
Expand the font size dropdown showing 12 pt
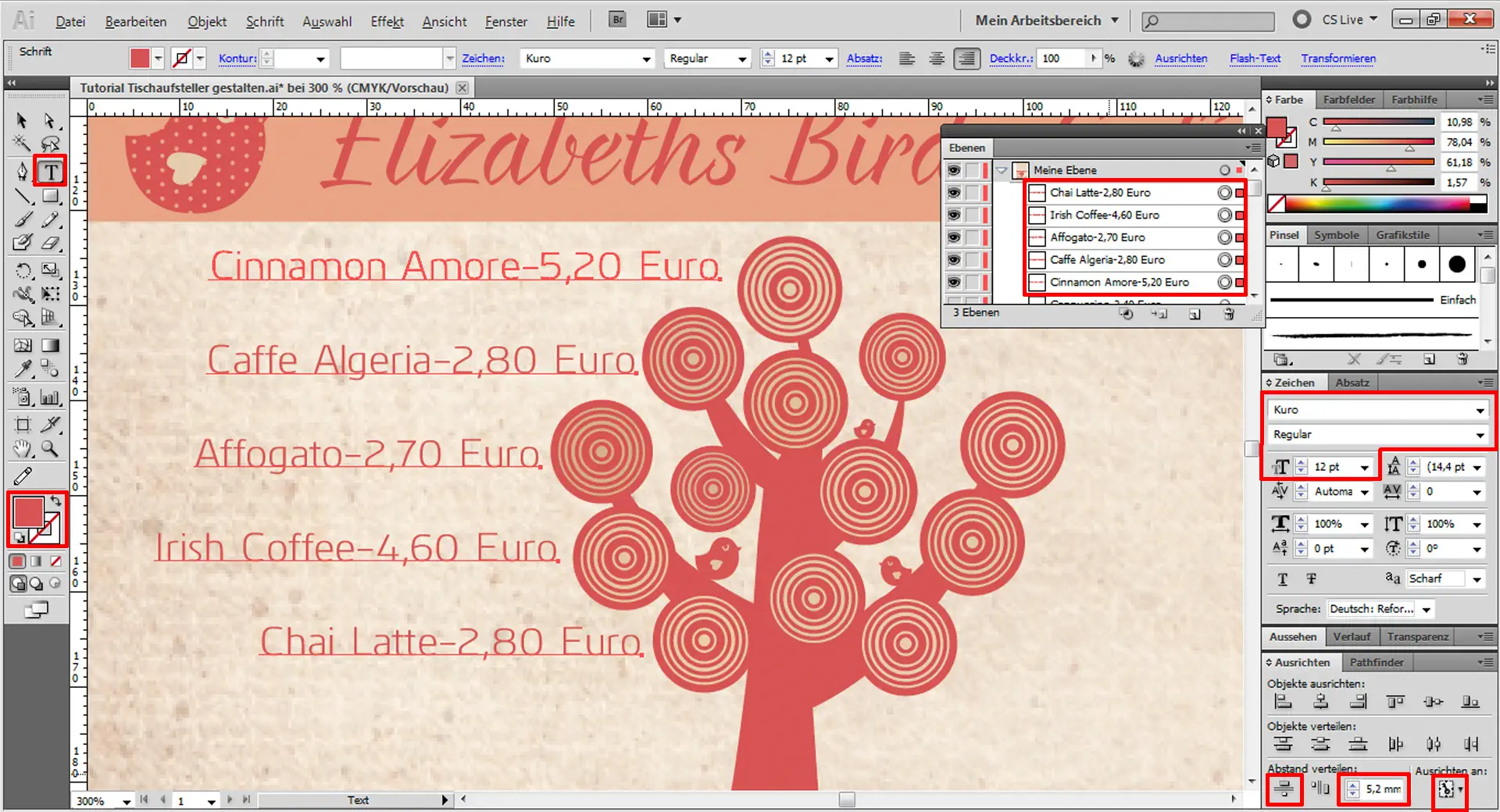[x=1364, y=466]
